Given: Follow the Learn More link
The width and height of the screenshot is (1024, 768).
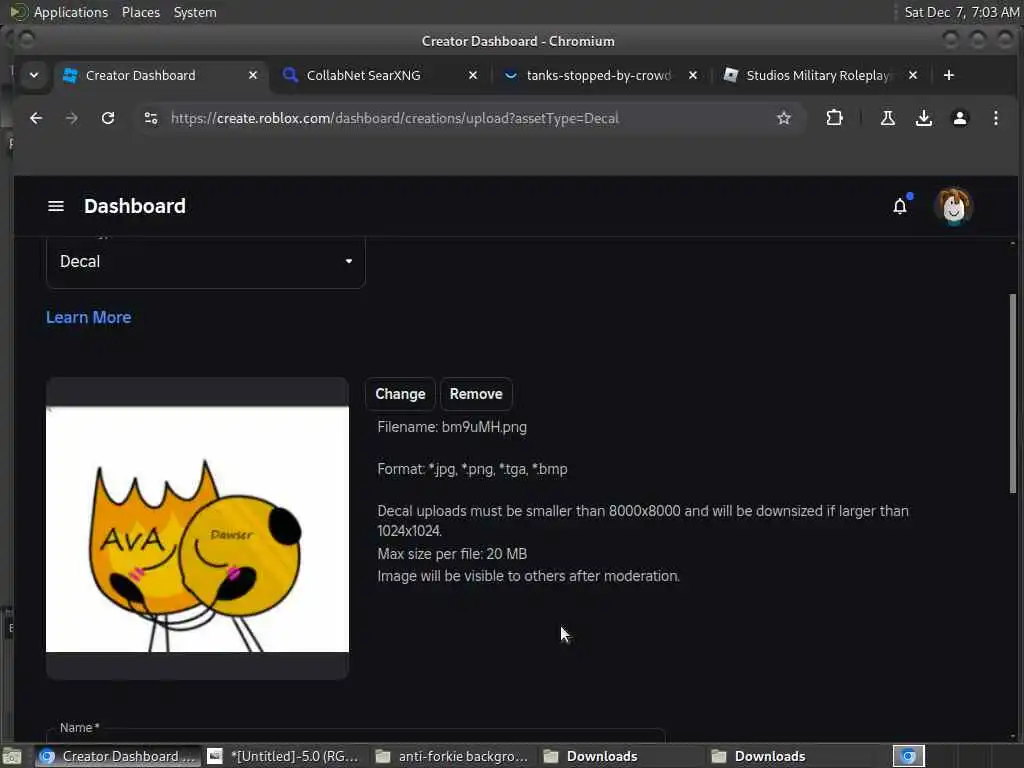Looking at the screenshot, I should (88, 317).
